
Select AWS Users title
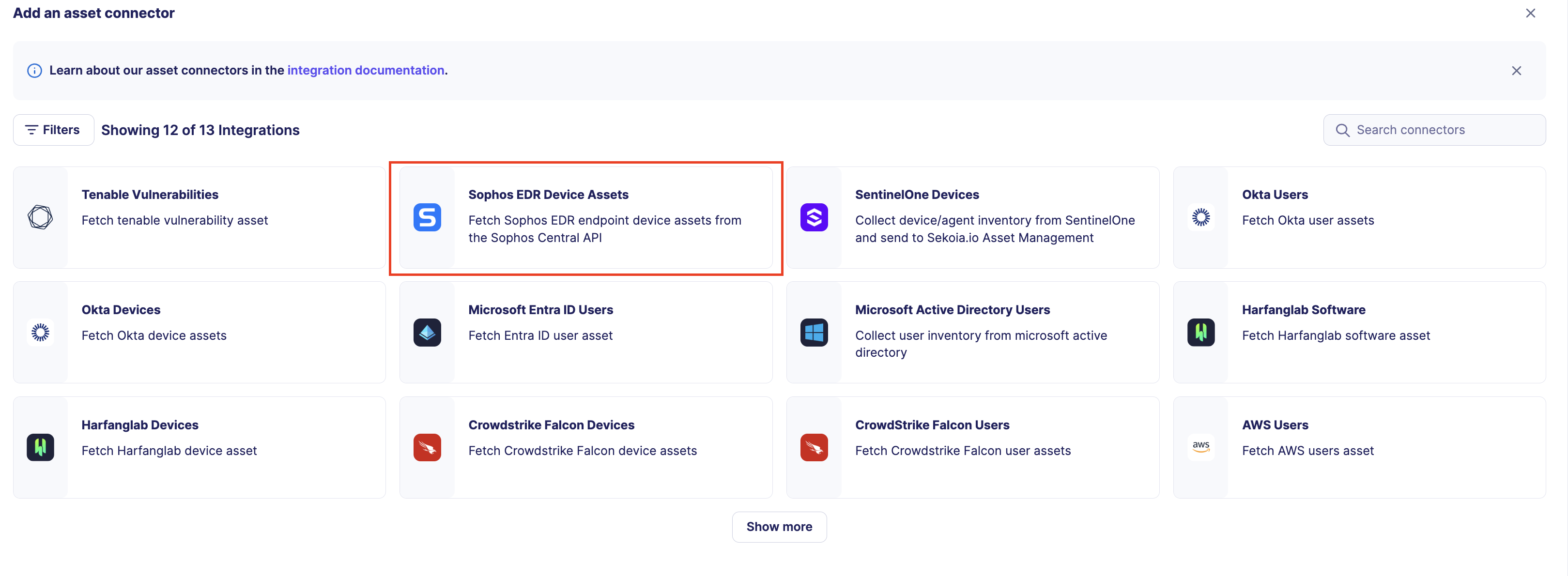point(1275,424)
